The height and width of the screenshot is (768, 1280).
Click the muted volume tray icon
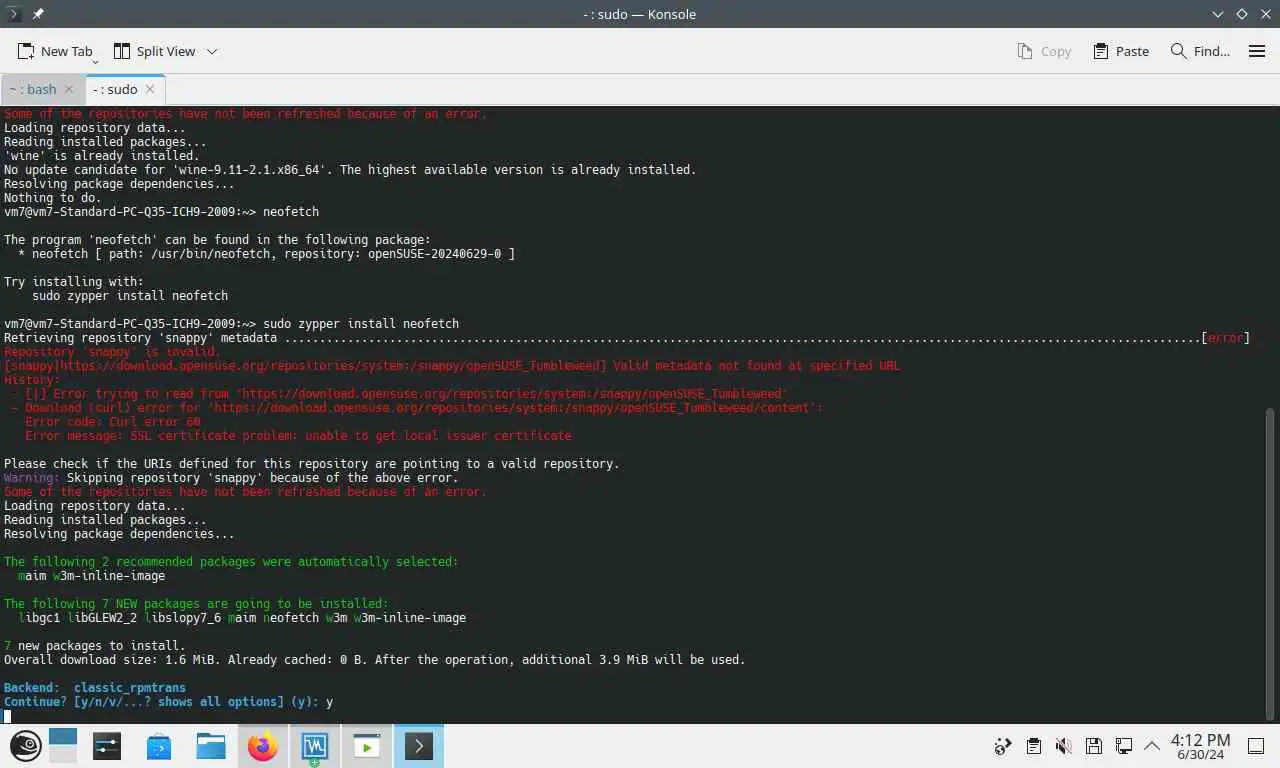[x=1063, y=746]
